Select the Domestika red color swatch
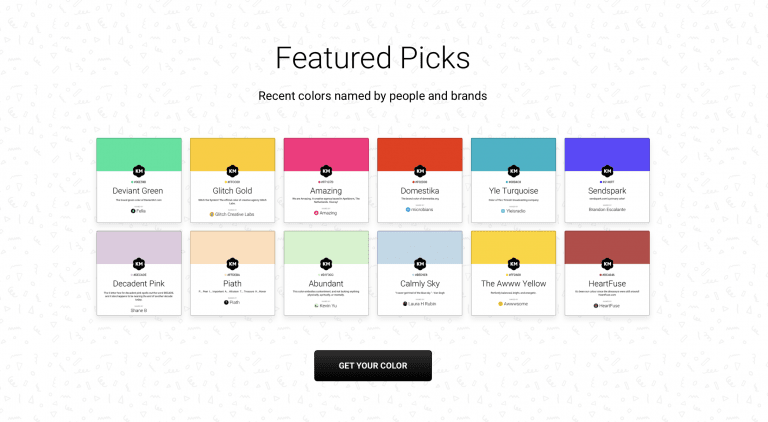Image resolution: width=768 pixels, height=422 pixels. pos(420,153)
